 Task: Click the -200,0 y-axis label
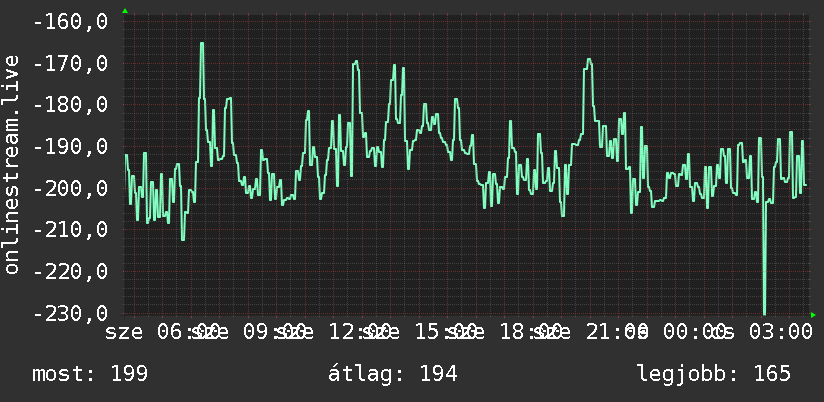[x=70, y=188]
